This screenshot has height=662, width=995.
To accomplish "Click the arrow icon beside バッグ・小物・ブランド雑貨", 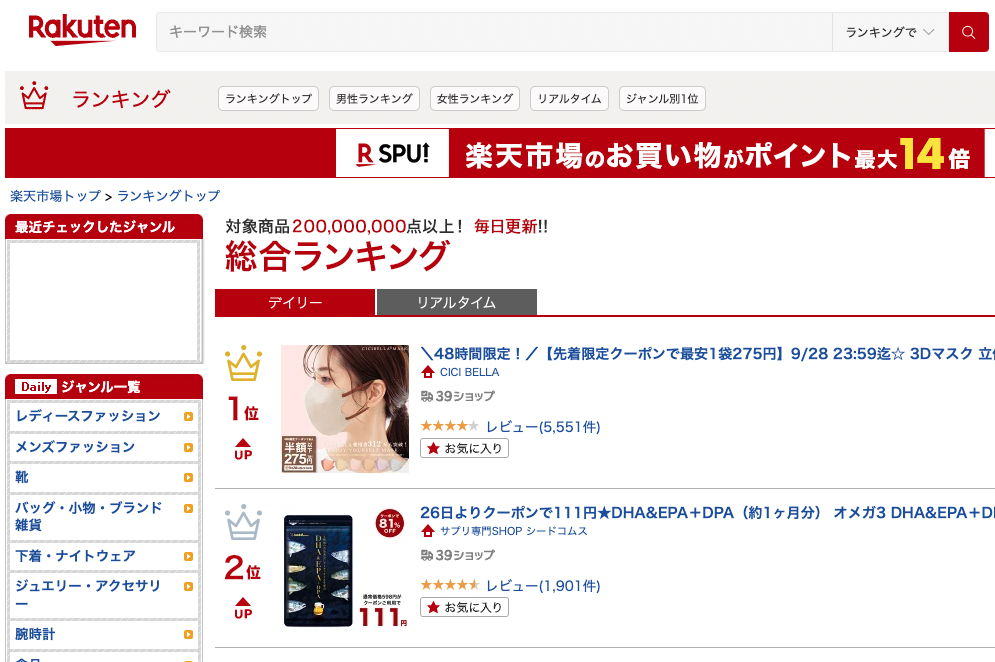I will pos(188,508).
